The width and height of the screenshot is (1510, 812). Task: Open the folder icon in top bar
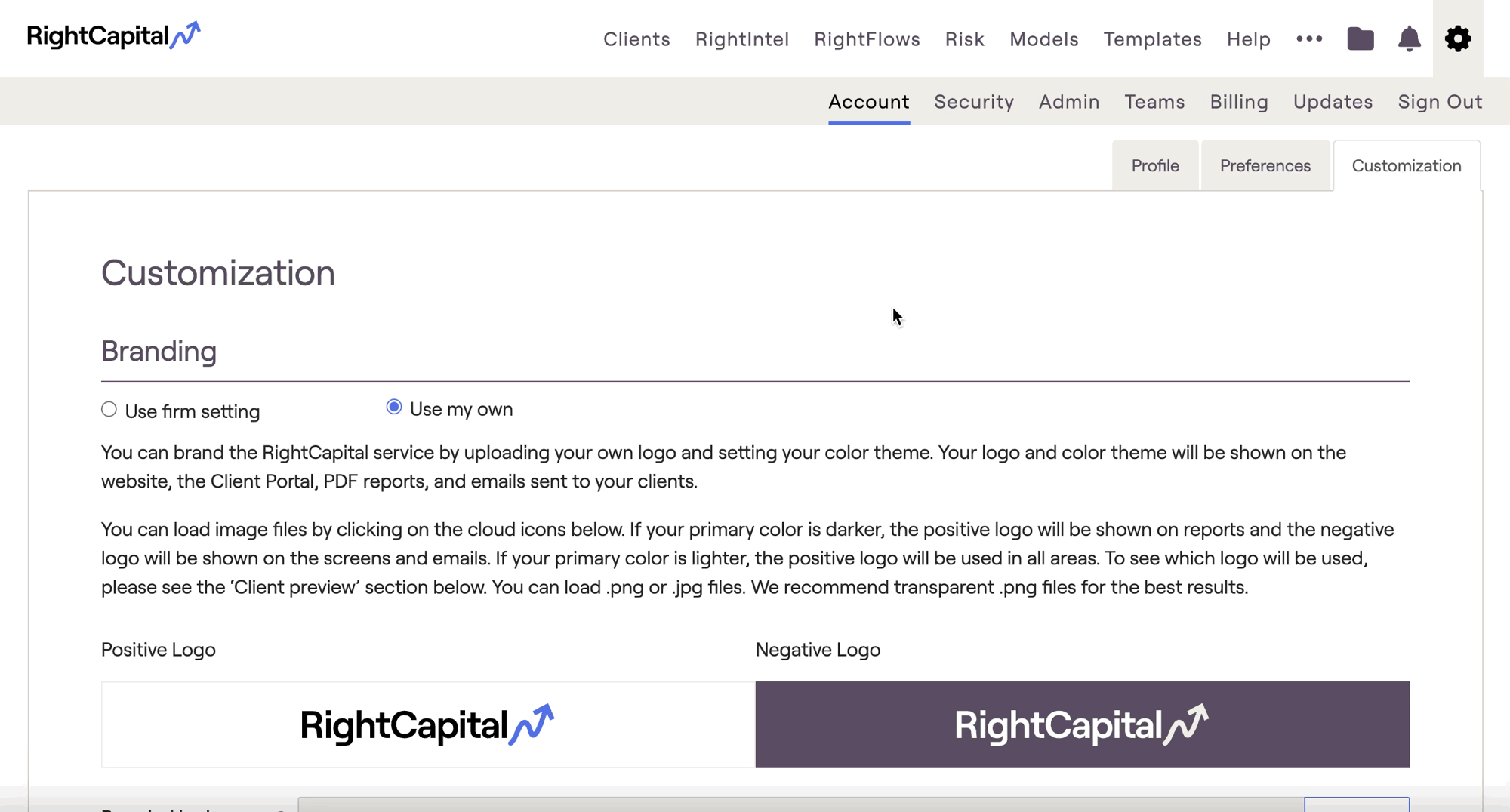tap(1360, 38)
